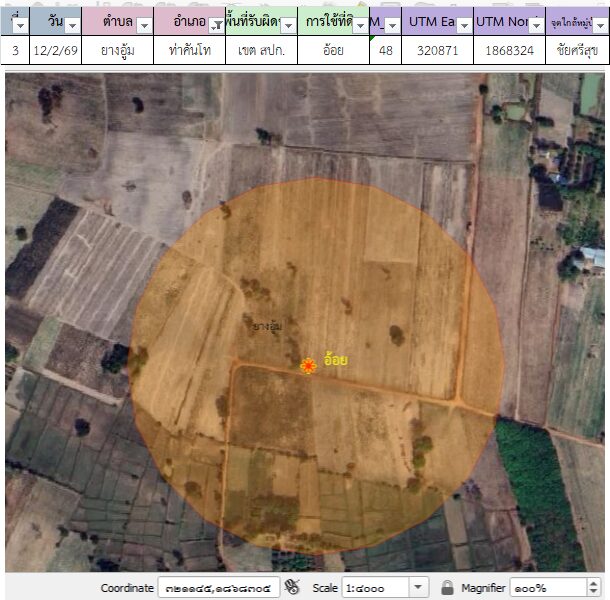Toggle the scale lock padlock icon
Screen dimensions: 610x600
[447, 587]
